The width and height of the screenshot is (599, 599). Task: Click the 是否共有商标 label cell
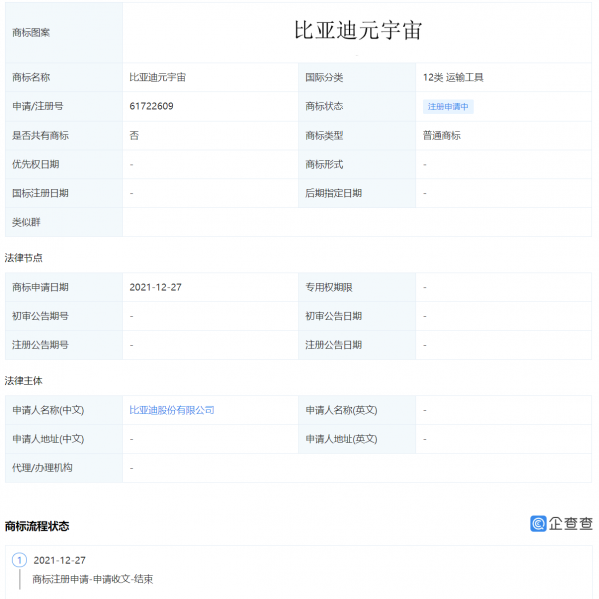(x=64, y=136)
